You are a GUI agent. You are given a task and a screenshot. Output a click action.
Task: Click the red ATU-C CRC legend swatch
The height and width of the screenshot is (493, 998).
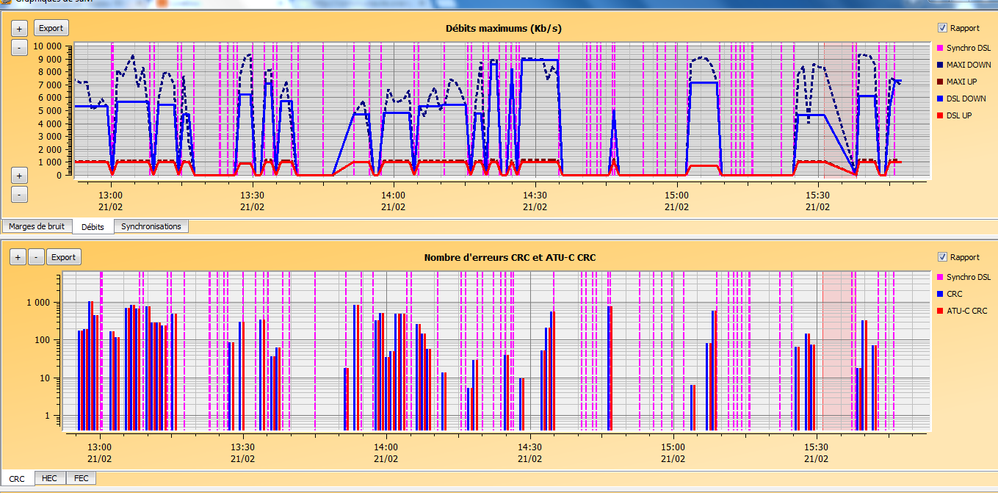[x=941, y=311]
